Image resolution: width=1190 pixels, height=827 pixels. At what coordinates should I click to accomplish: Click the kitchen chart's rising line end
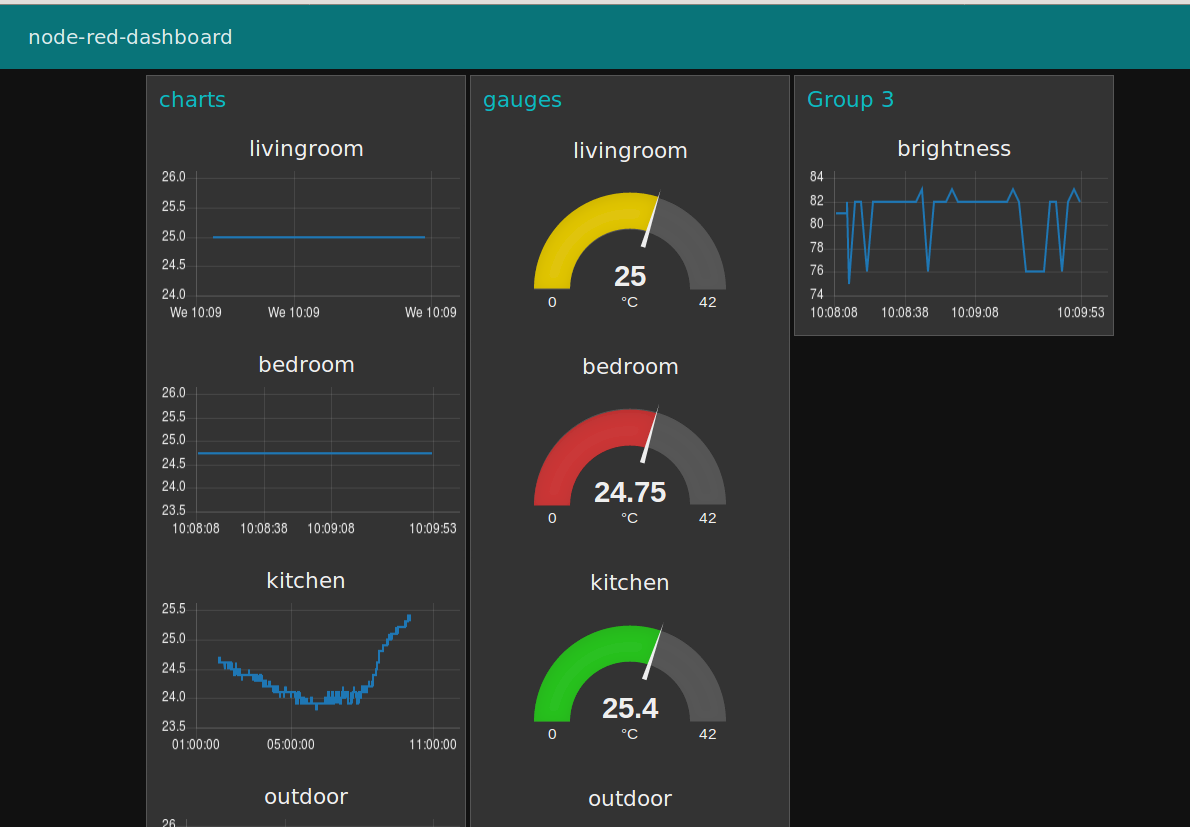click(x=409, y=618)
